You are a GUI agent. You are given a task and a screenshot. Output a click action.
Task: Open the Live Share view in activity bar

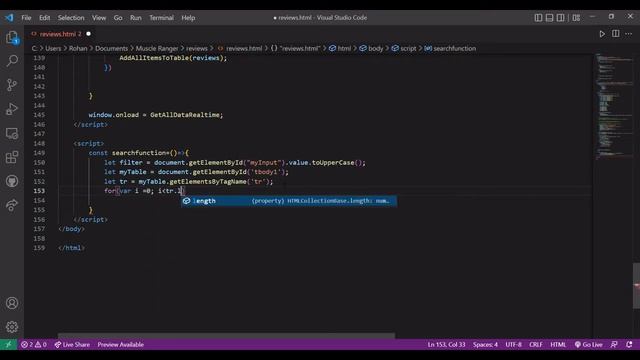click(x=12, y=205)
